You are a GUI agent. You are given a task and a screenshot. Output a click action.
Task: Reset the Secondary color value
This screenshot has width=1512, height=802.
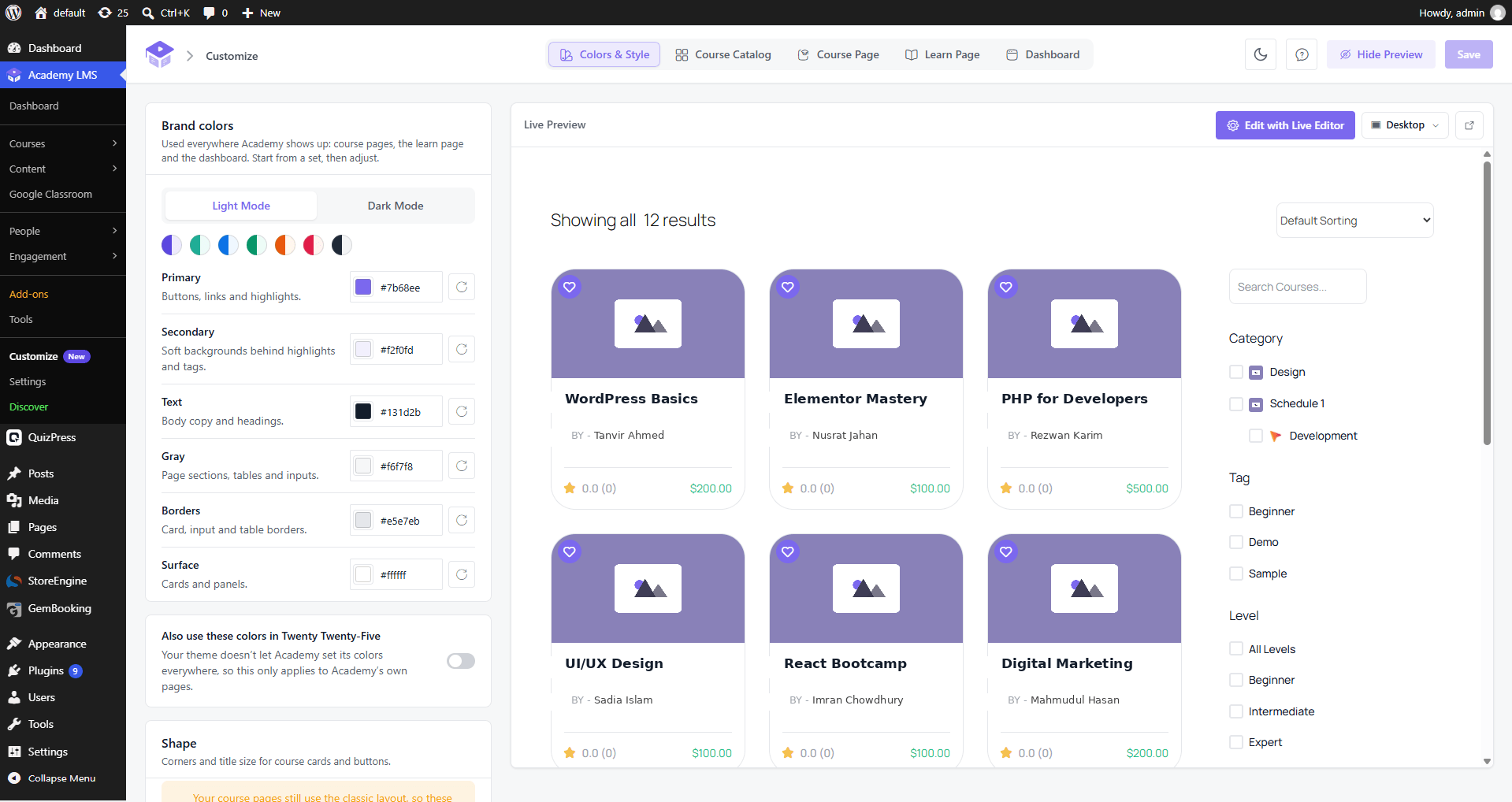pos(462,349)
